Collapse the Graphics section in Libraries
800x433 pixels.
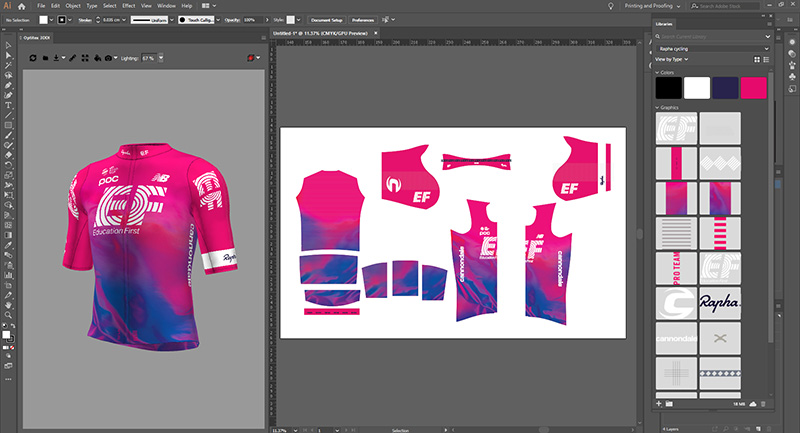pyautogui.click(x=656, y=106)
